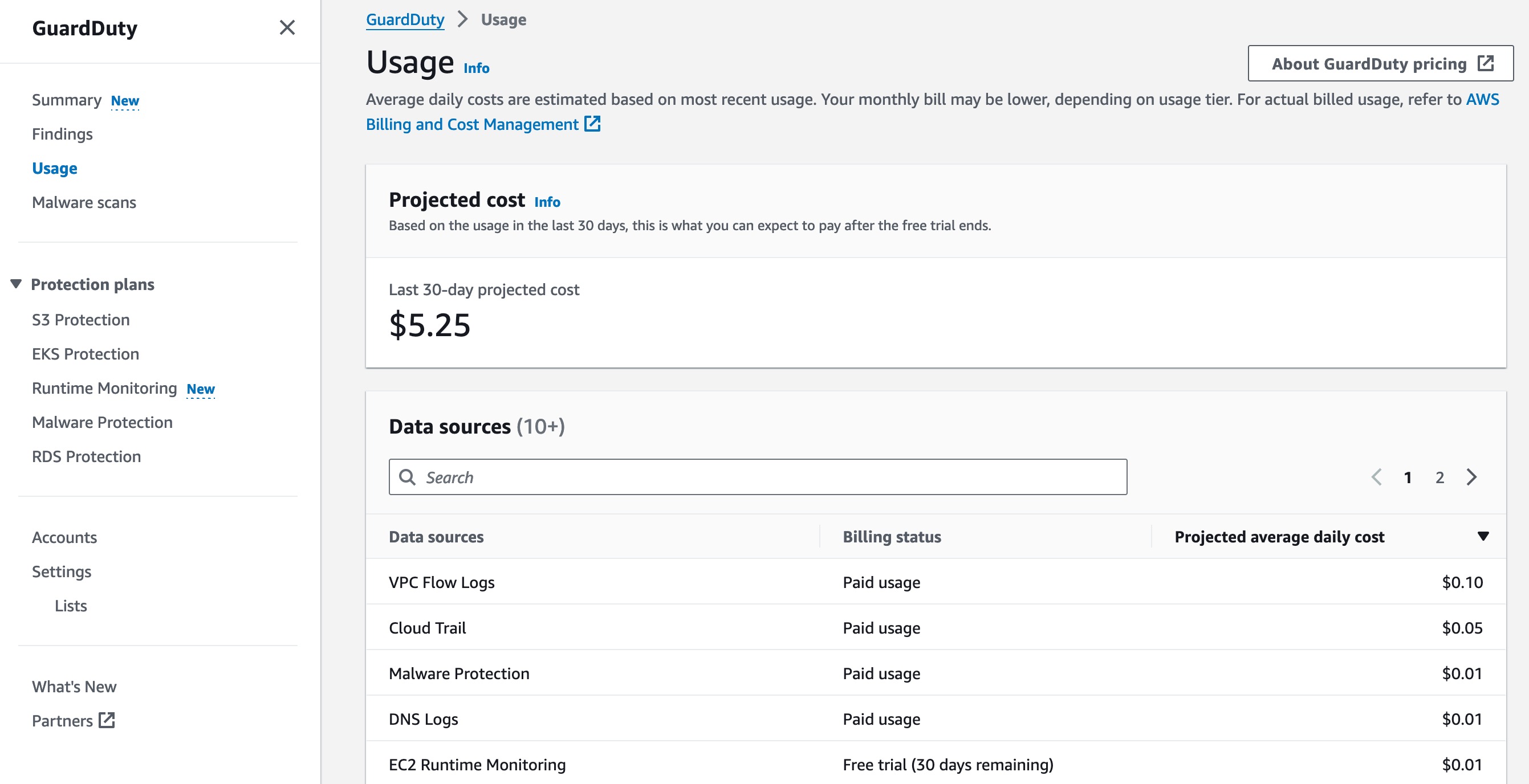The width and height of the screenshot is (1529, 784).
Task: Click the $0.05 Cloud Trail cost
Action: coord(1462,628)
